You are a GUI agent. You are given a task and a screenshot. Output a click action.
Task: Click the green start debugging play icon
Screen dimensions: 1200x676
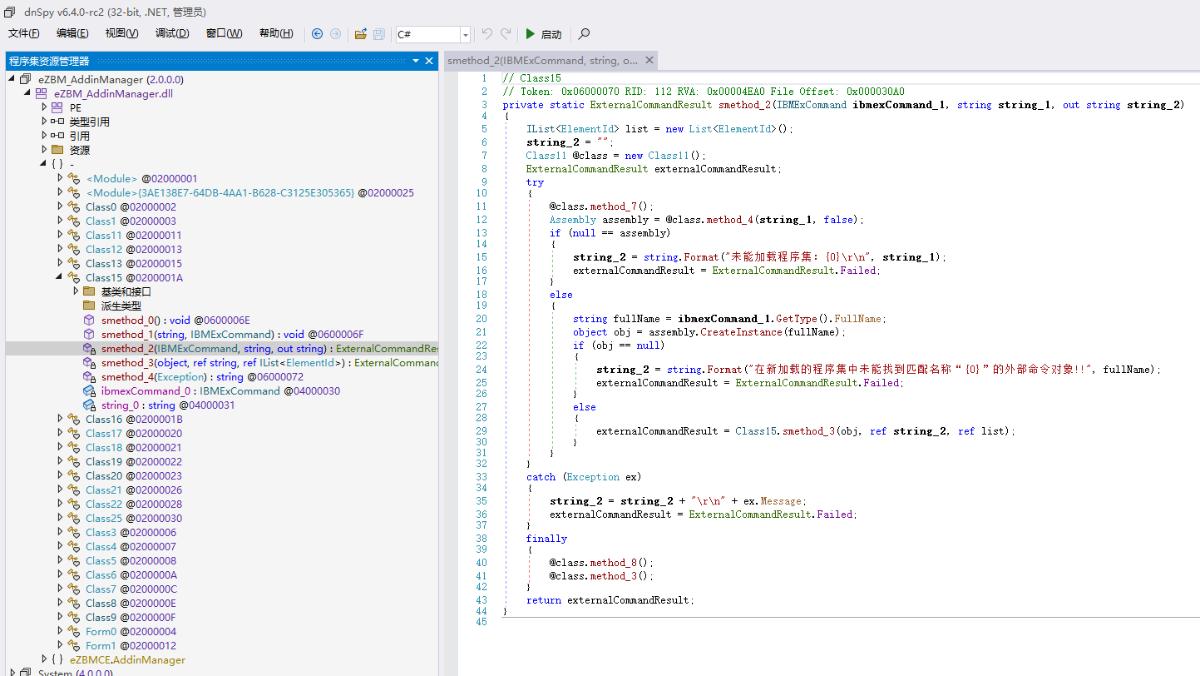pos(531,34)
